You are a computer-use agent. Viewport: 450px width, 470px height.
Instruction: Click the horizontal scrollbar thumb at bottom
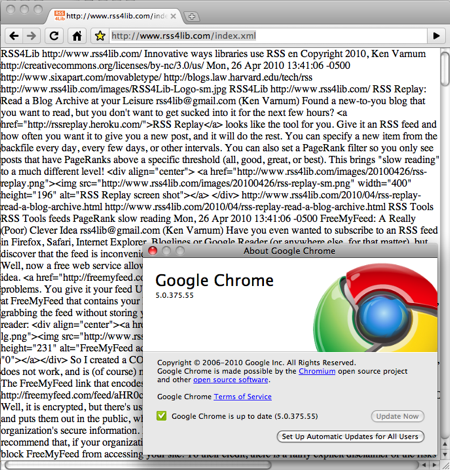pos(138,465)
